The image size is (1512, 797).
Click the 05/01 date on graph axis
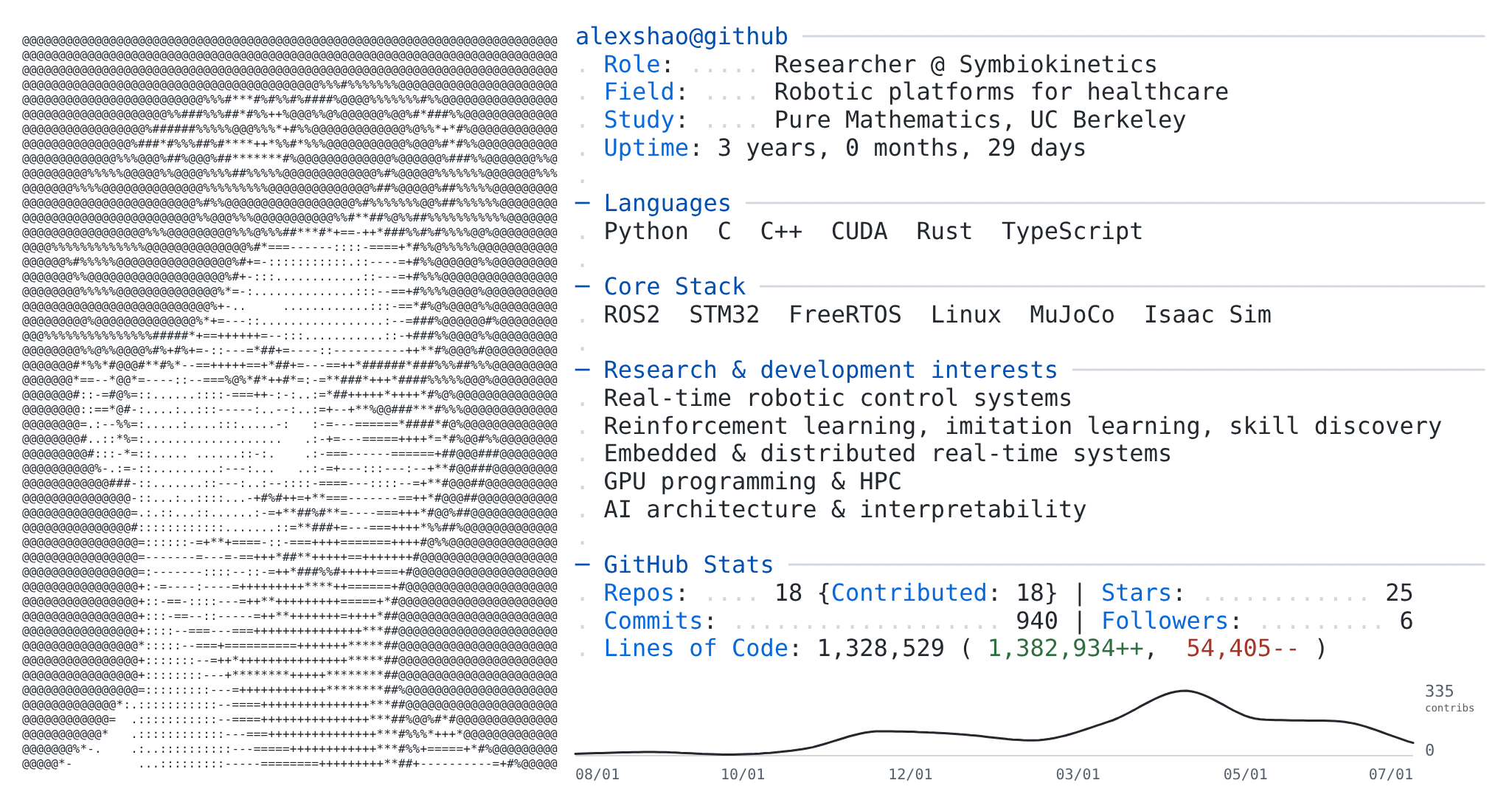1246,774
